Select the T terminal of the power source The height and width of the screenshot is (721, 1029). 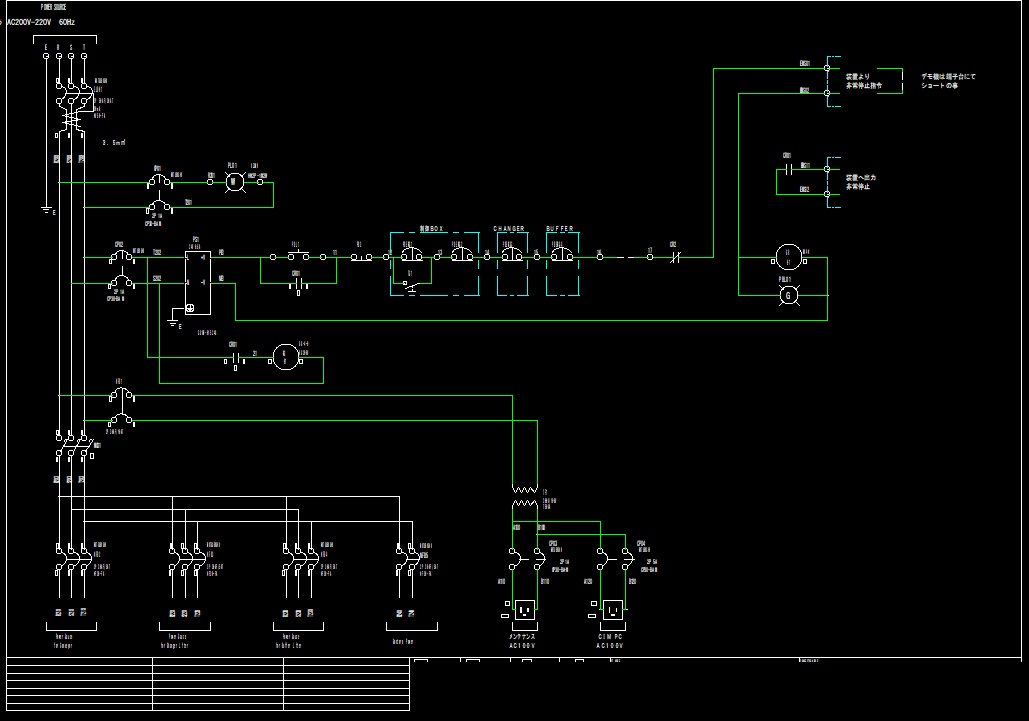pos(84,56)
